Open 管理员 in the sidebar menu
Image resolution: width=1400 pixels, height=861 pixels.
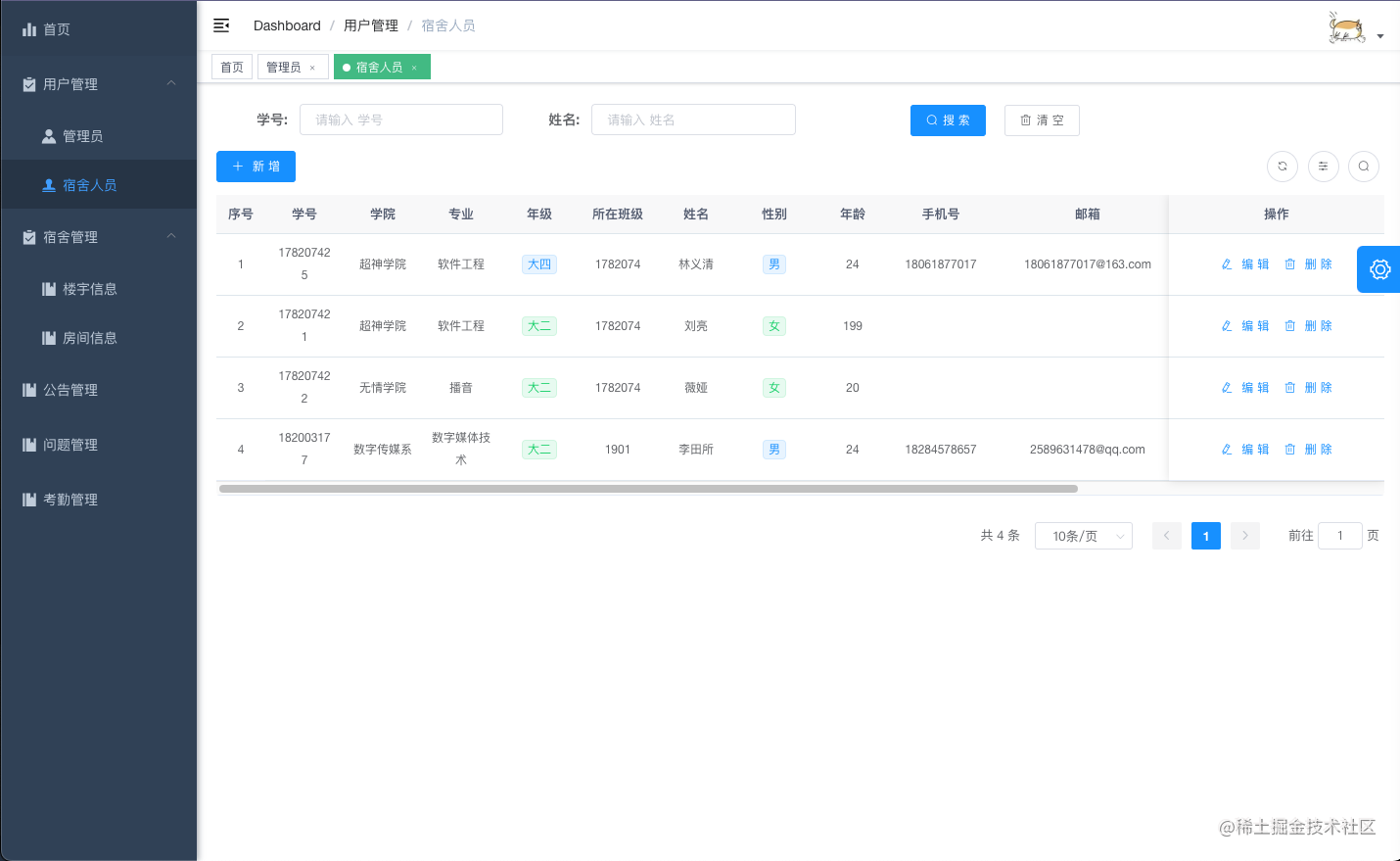coord(99,136)
